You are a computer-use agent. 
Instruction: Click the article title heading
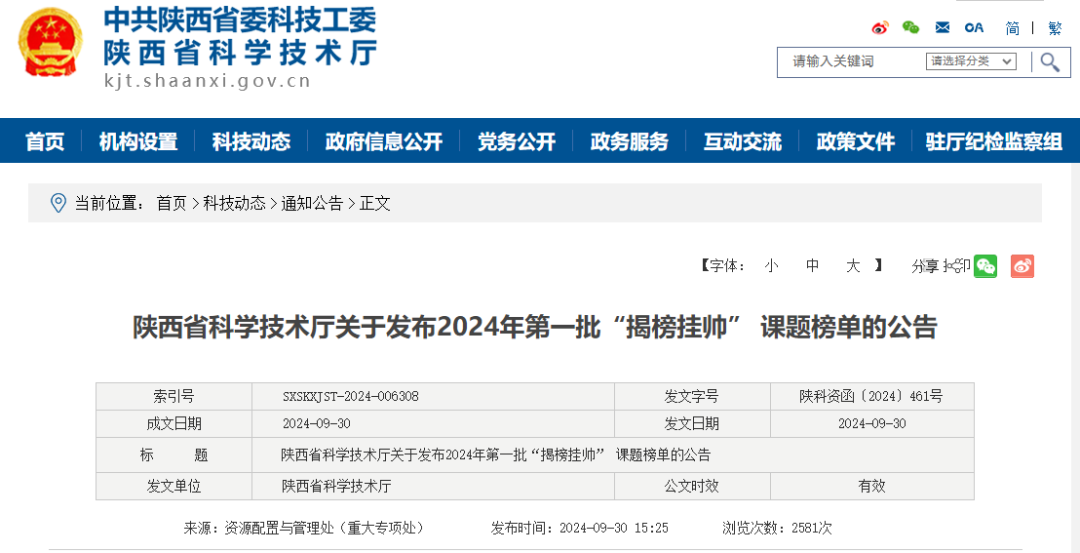click(x=534, y=328)
